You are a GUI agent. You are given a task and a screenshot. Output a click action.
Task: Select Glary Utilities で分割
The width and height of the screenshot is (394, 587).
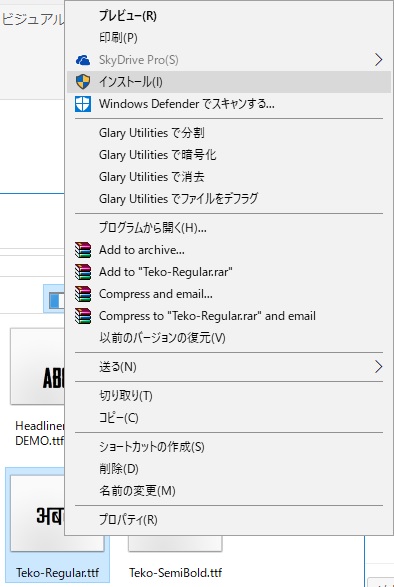click(x=229, y=133)
